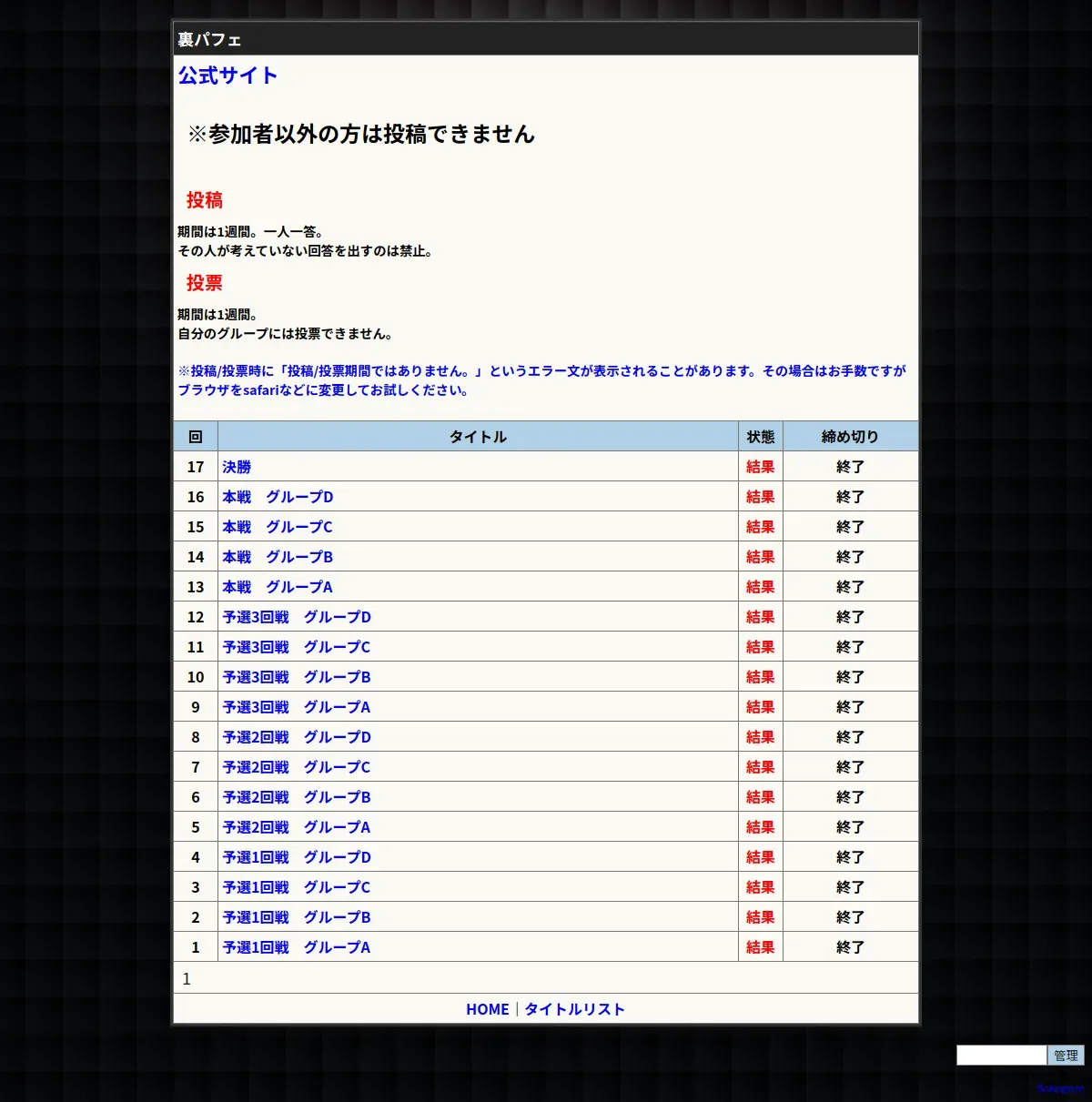Viewport: 1092px width, 1102px height.
Task: Go to HOME link in footer
Action: click(x=488, y=1009)
